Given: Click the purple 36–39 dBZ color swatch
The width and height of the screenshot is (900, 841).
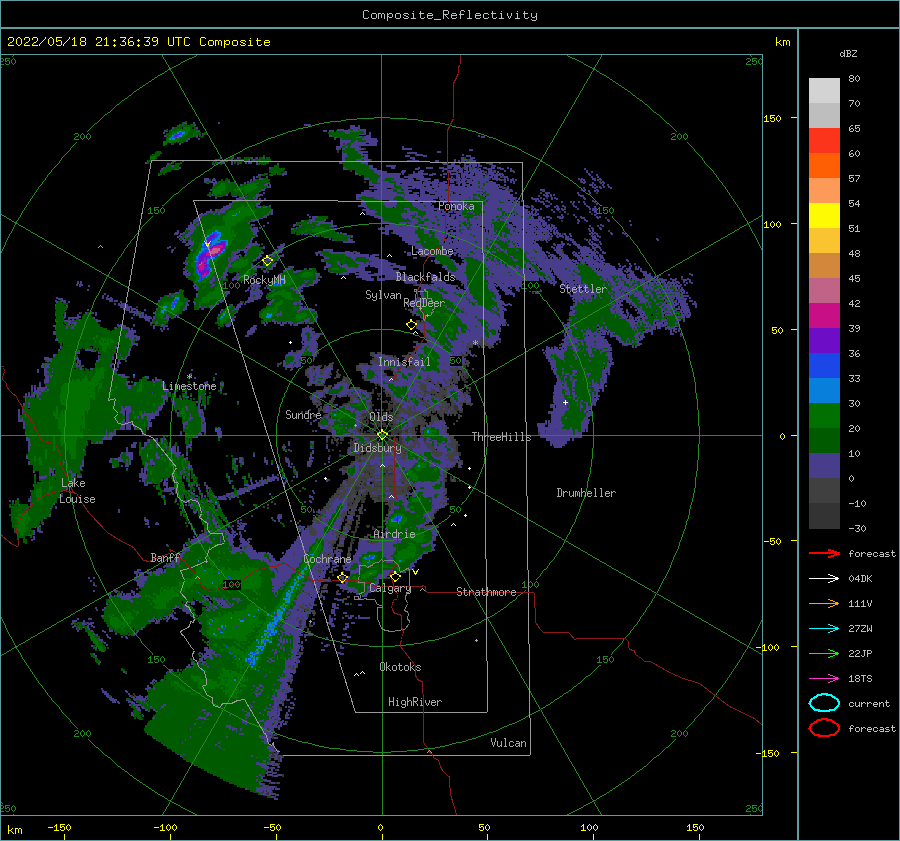Looking at the screenshot, I should tap(824, 341).
